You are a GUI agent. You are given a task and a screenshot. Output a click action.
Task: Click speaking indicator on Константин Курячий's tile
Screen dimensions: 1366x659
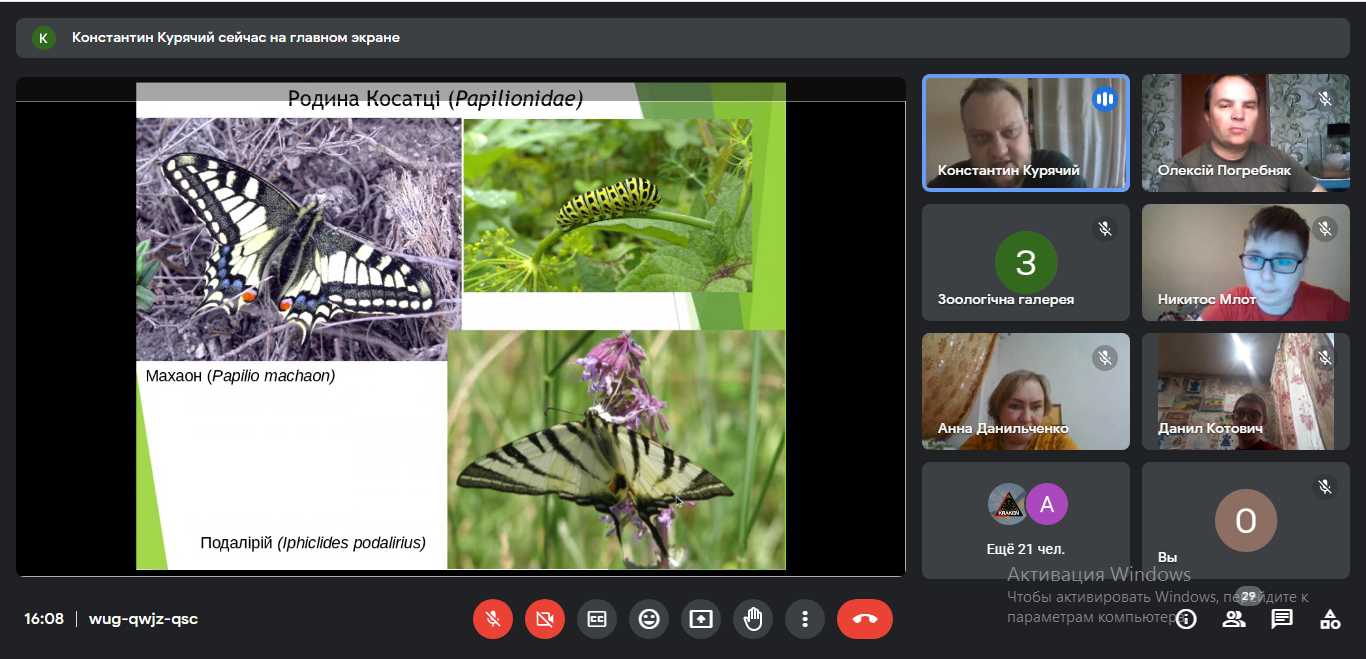point(1105,99)
